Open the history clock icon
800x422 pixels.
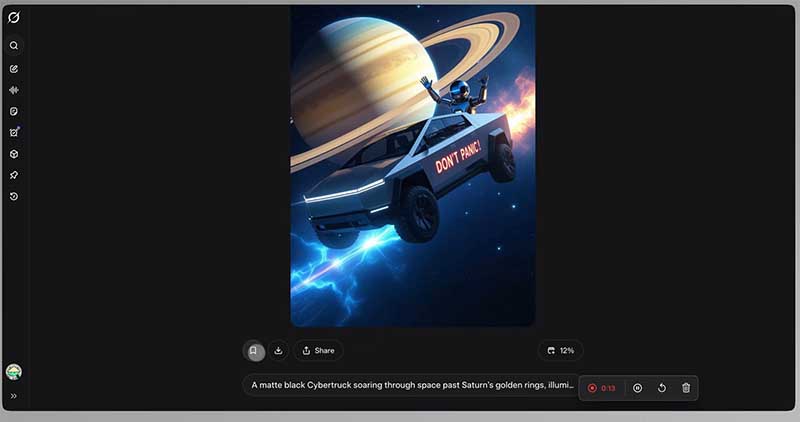pyautogui.click(x=14, y=196)
